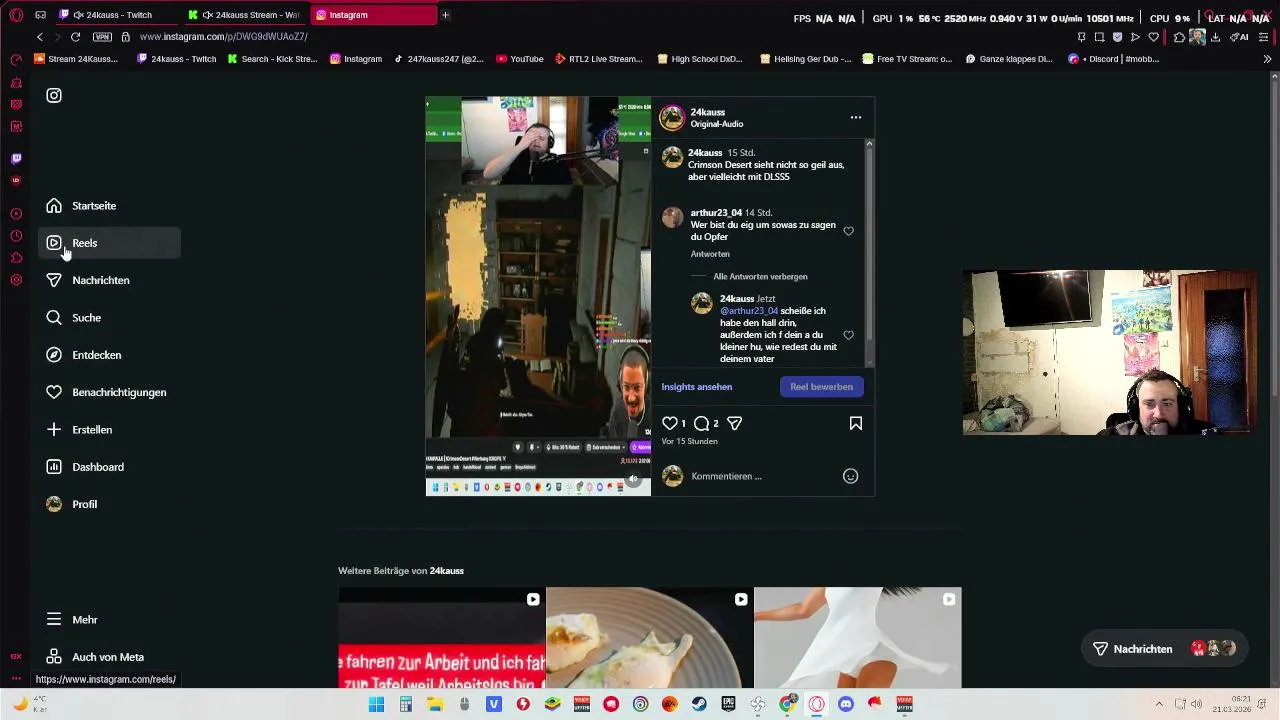The height and width of the screenshot is (720, 1280).
Task: Share the post via paper-plane icon
Action: [x=734, y=423]
